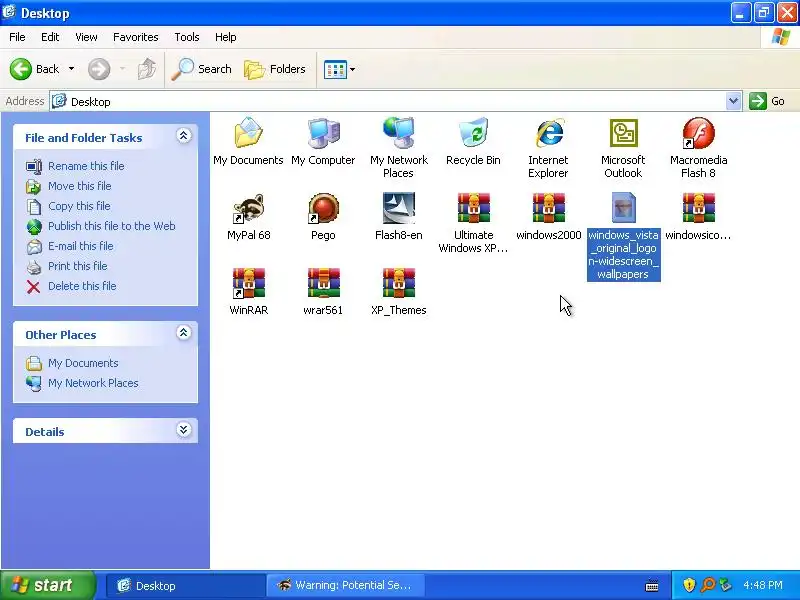Collapse the Other Places panel

click(x=184, y=333)
